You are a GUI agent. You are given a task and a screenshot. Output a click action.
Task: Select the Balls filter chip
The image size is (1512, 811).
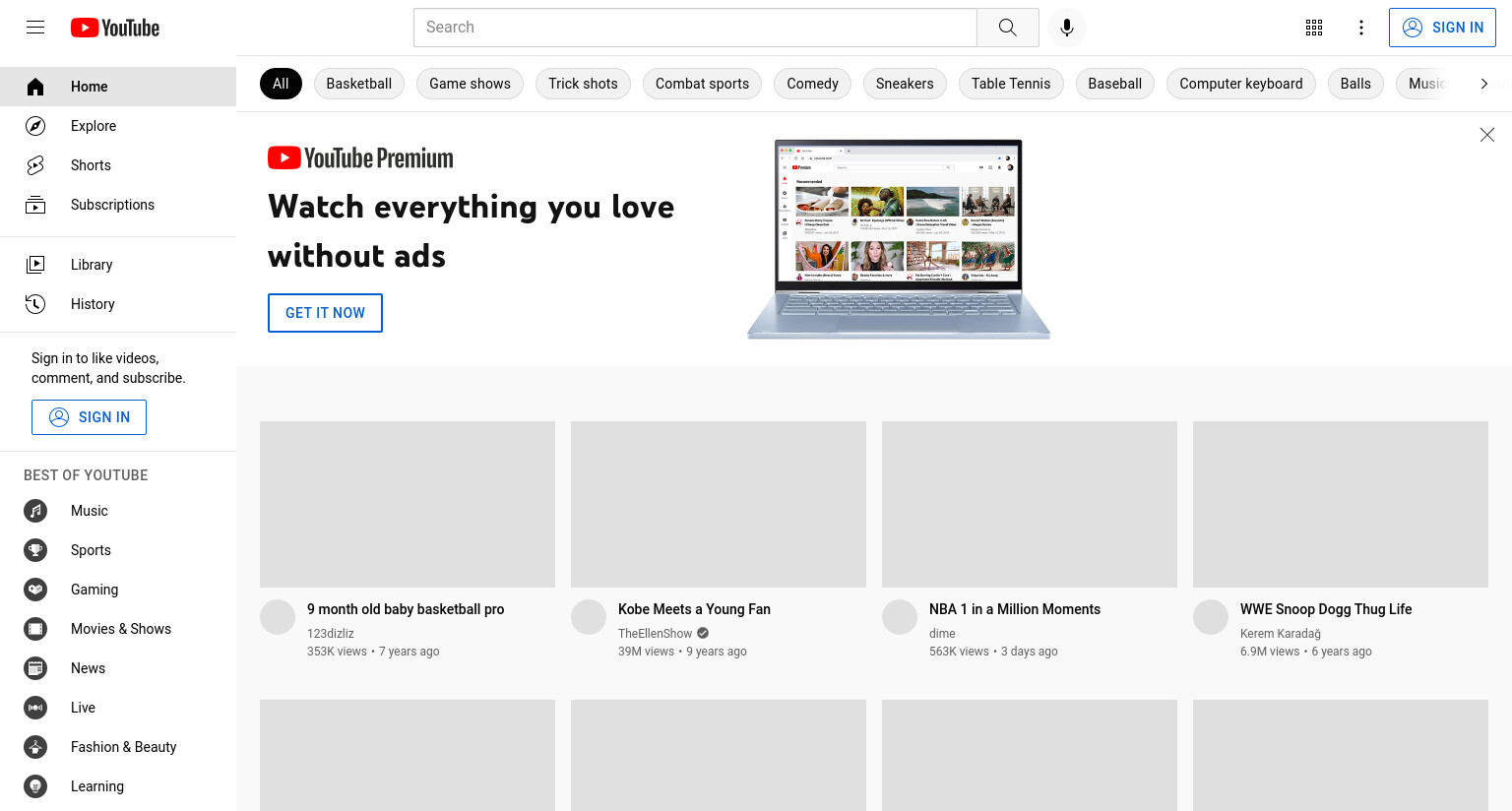click(1355, 84)
